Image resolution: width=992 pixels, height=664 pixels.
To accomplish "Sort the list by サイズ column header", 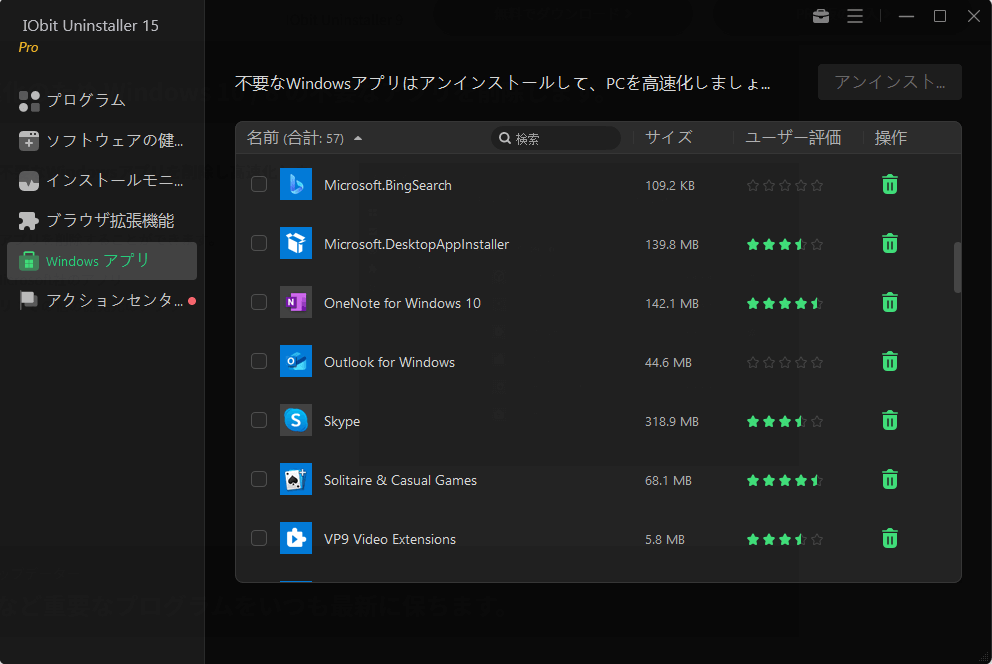I will pyautogui.click(x=669, y=138).
